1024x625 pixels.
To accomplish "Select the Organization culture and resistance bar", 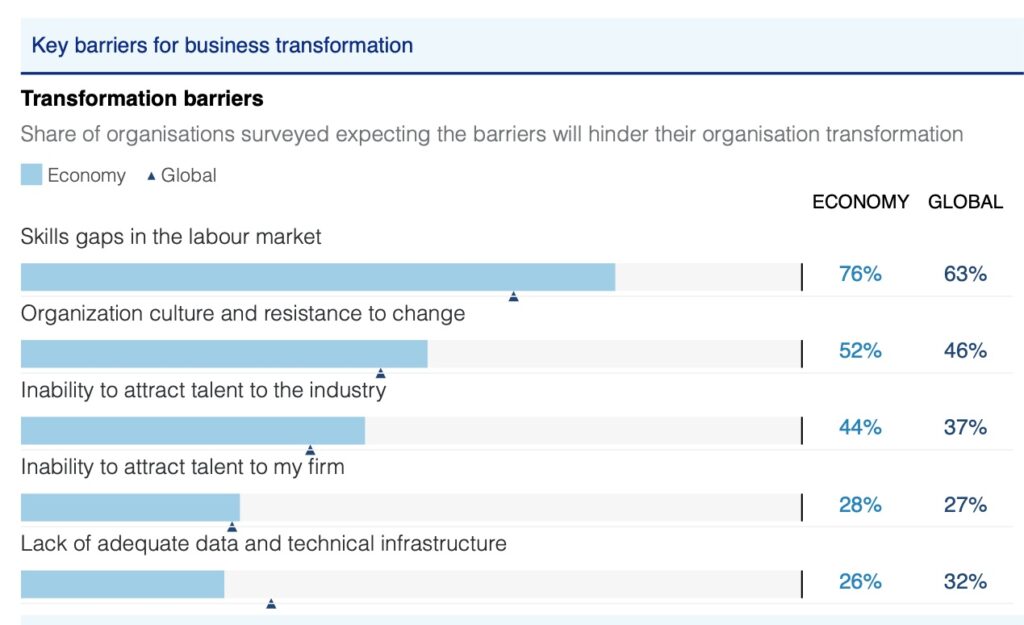I will point(224,354).
